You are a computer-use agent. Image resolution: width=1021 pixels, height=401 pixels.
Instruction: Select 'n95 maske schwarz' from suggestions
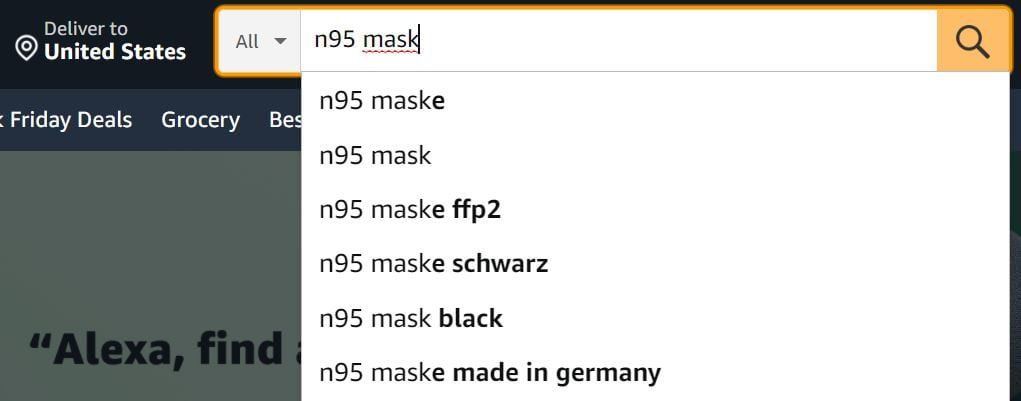[655, 264]
